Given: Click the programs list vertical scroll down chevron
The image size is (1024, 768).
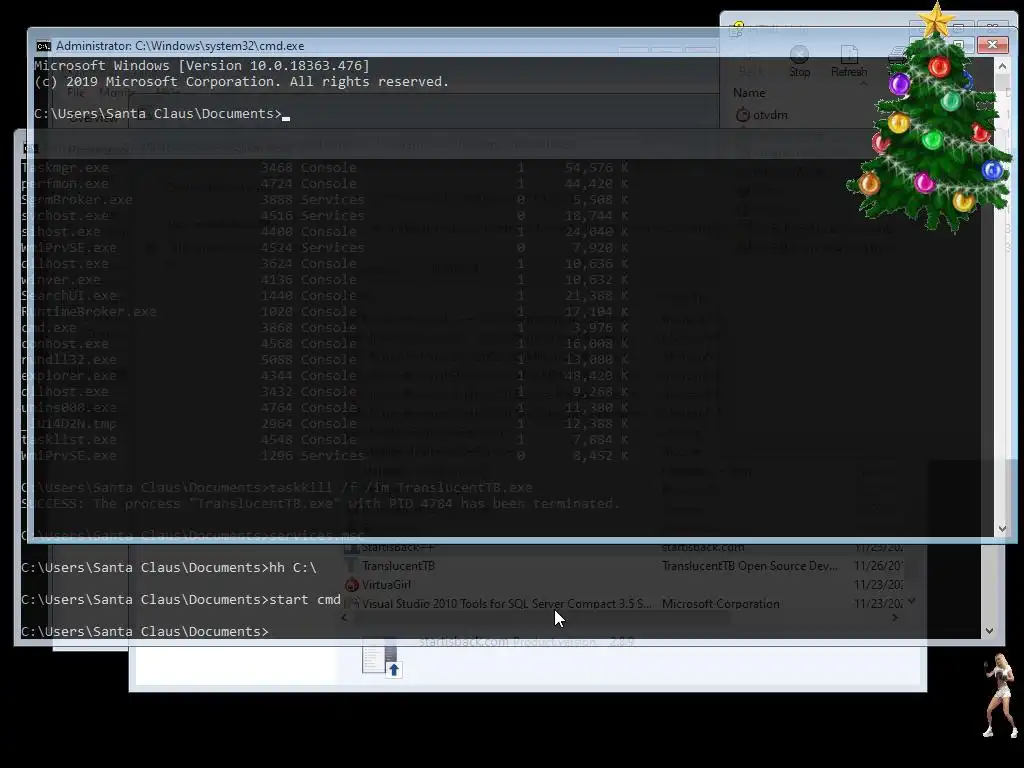Looking at the screenshot, I should (912, 601).
